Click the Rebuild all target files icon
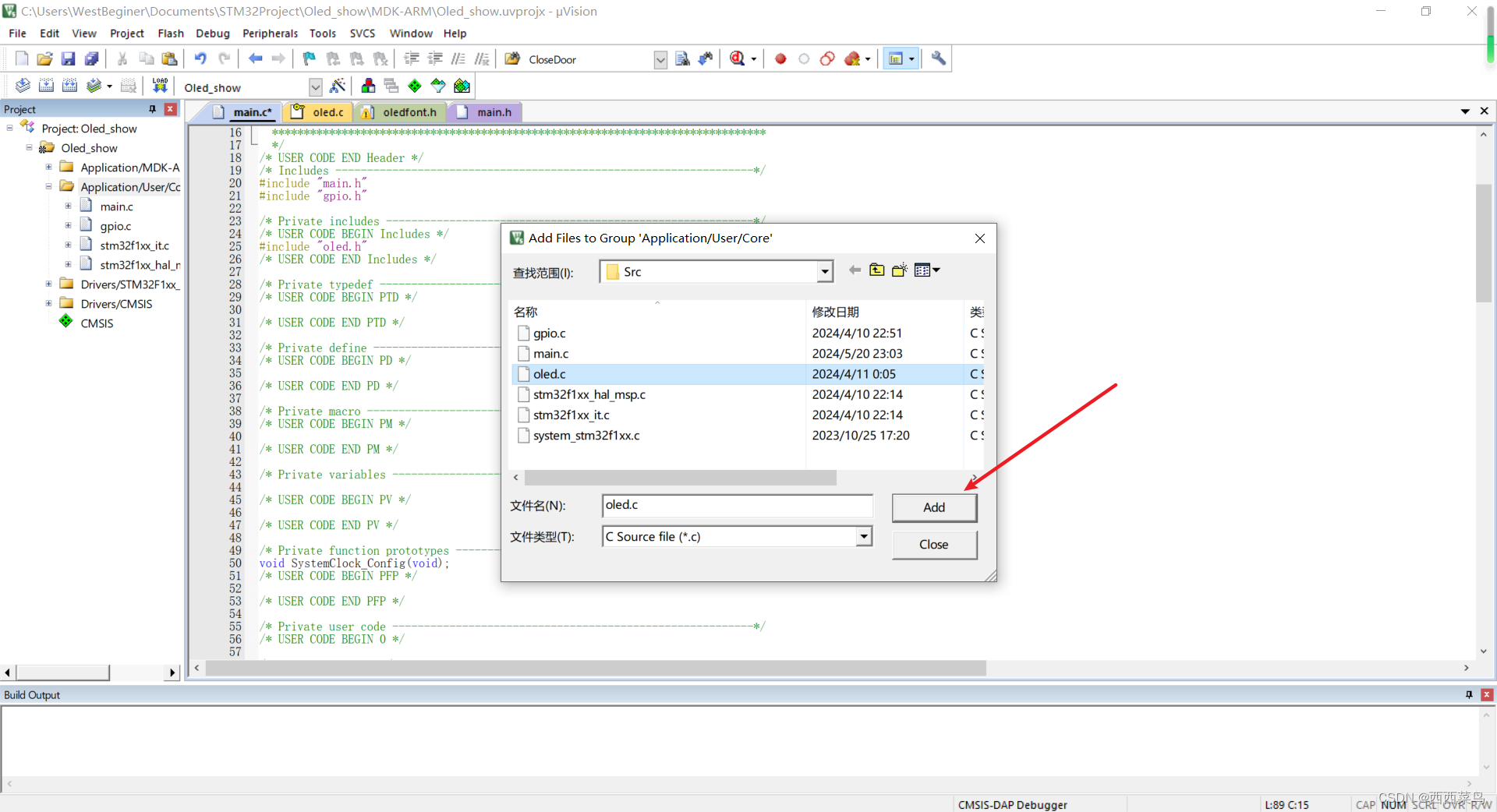1497x812 pixels. click(69, 86)
